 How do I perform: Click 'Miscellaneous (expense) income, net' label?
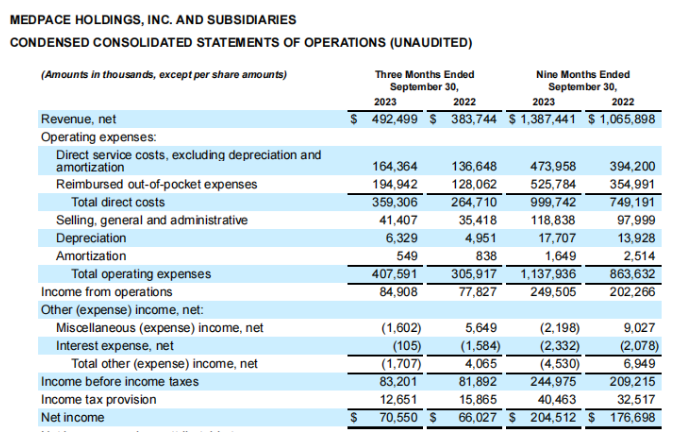(x=159, y=328)
